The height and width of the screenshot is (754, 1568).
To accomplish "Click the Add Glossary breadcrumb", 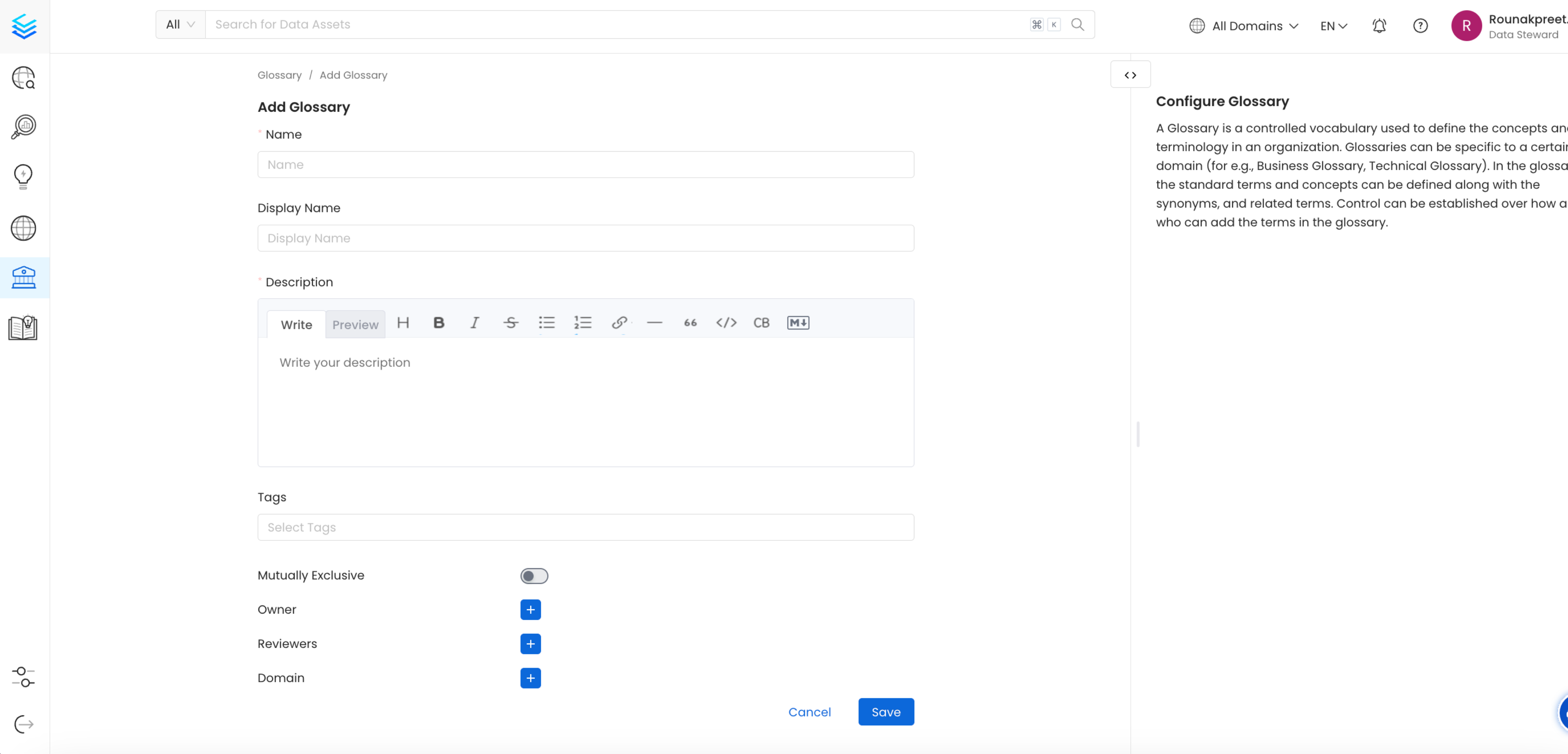I will (353, 75).
